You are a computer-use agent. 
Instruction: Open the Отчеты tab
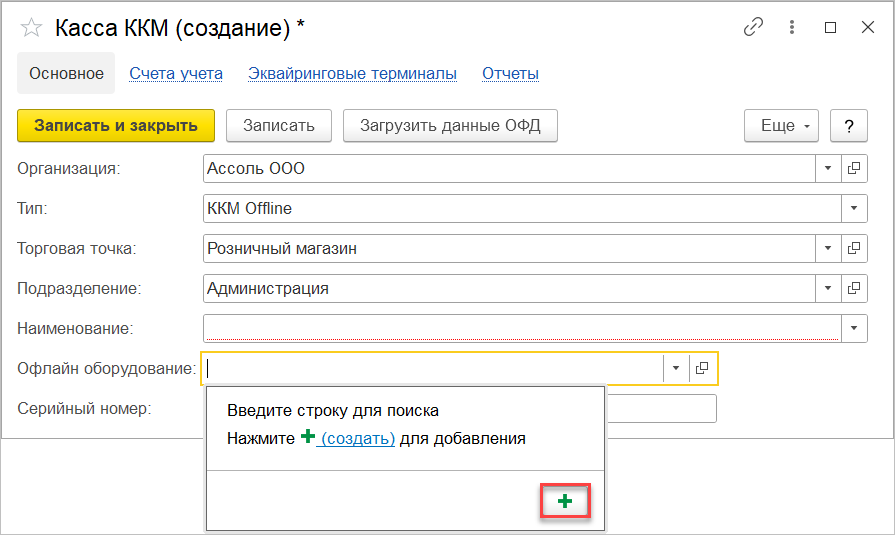[510, 74]
